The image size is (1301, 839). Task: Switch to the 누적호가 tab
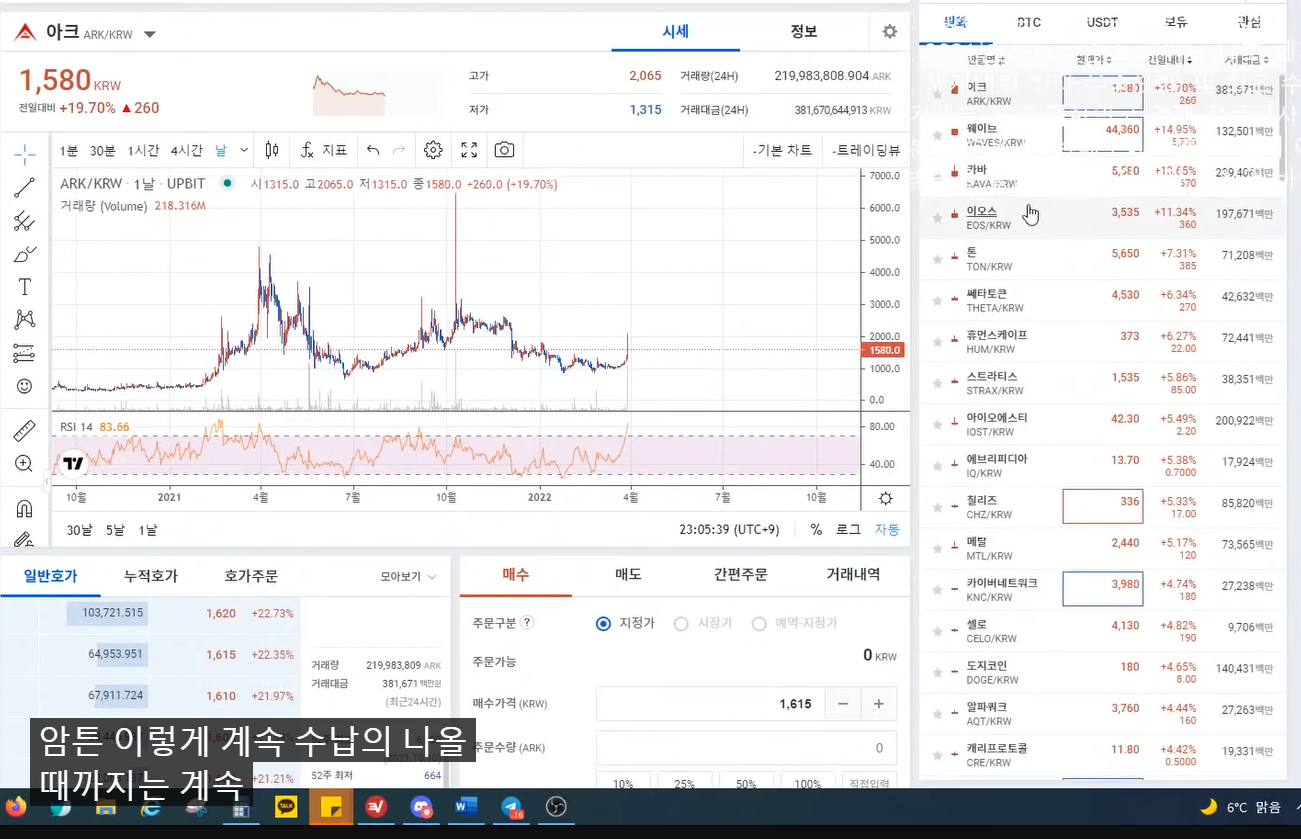point(151,576)
